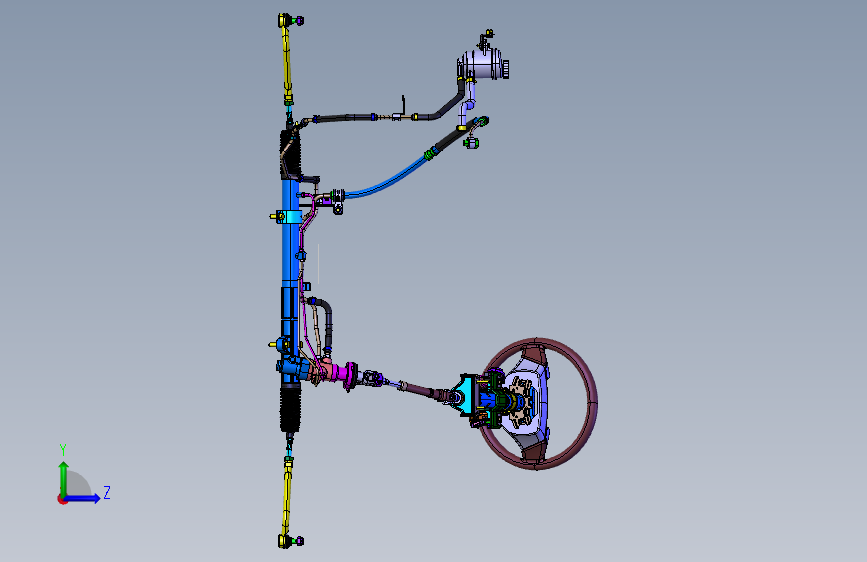The height and width of the screenshot is (562, 867).
Task: Select the light blue rack mounting clamp
Action: point(289,216)
